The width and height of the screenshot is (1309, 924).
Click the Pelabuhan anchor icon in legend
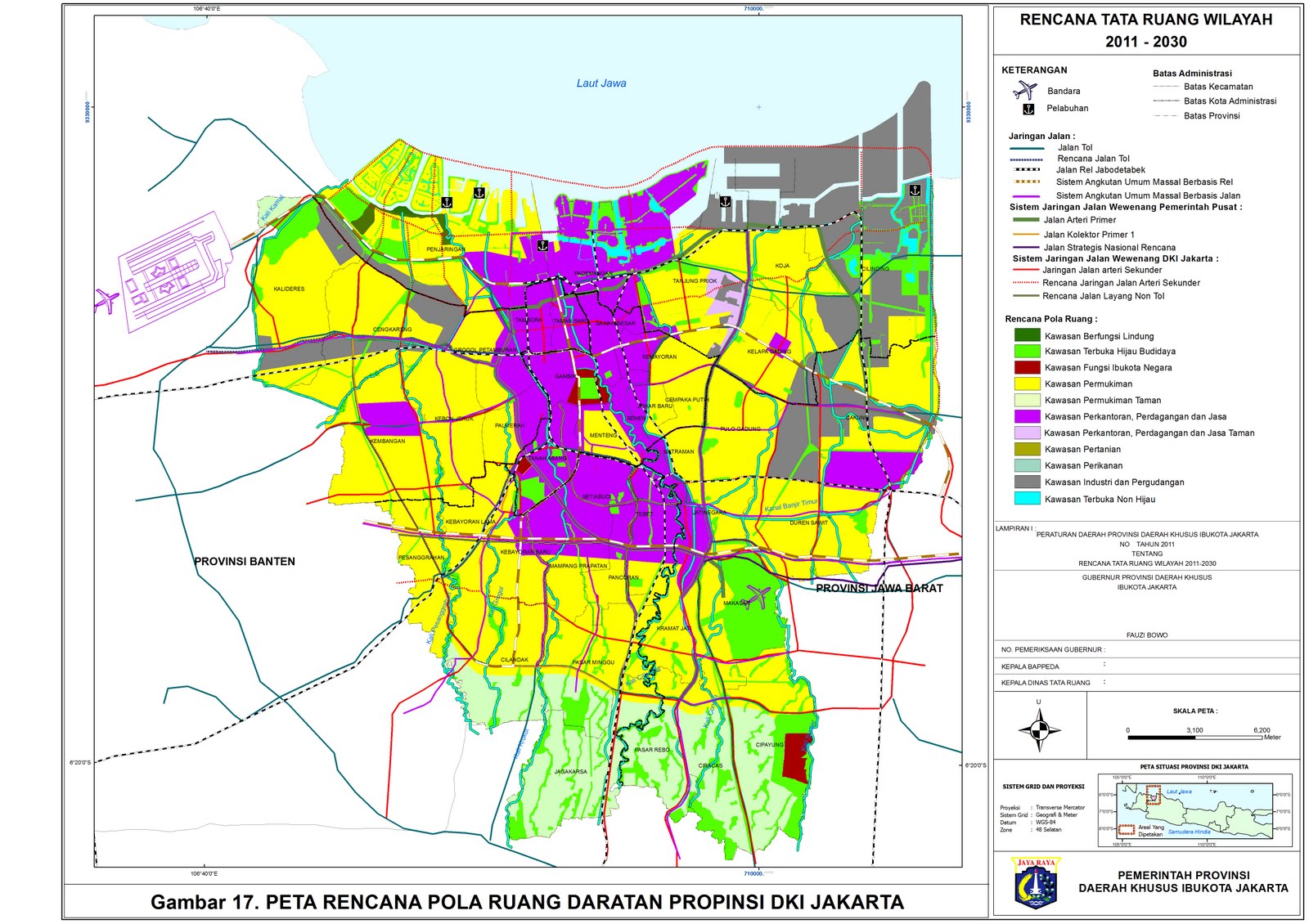pos(1028,109)
